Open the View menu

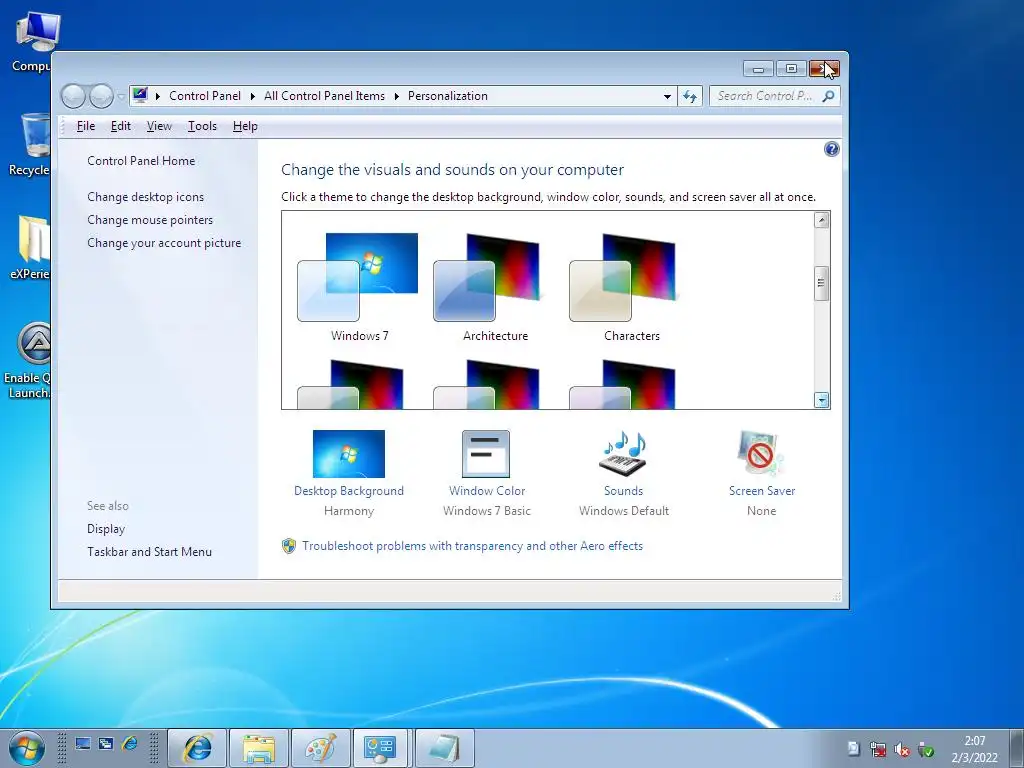159,126
